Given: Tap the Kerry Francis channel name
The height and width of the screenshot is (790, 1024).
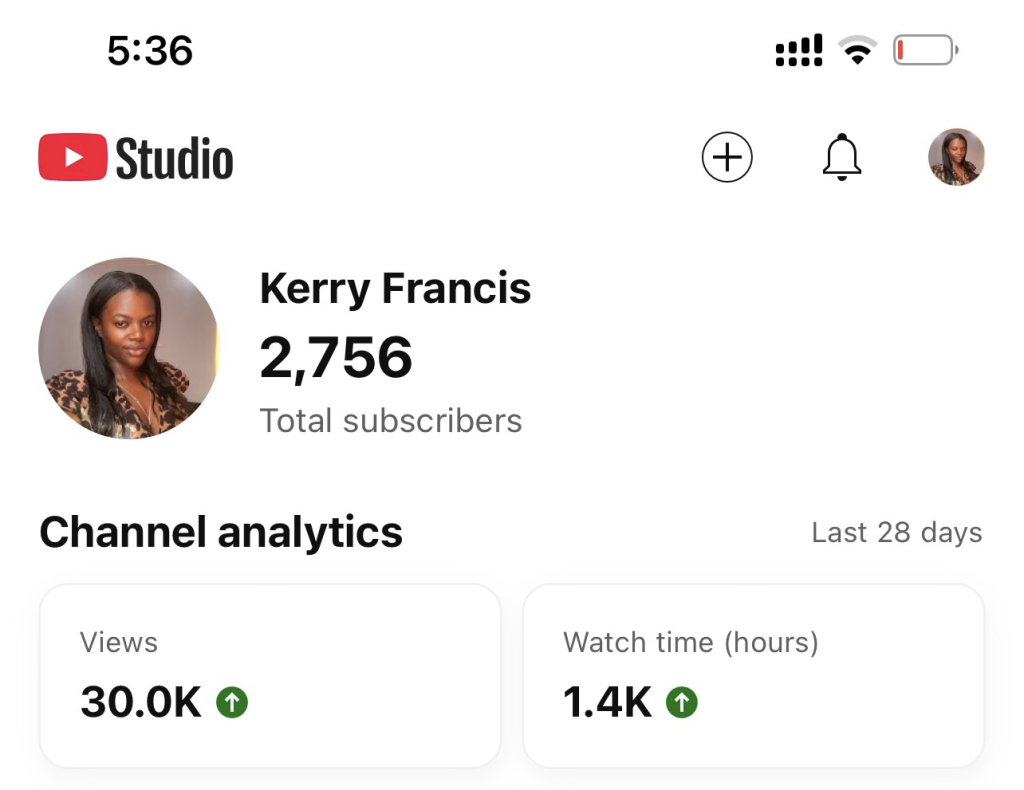Looking at the screenshot, I should (x=395, y=289).
